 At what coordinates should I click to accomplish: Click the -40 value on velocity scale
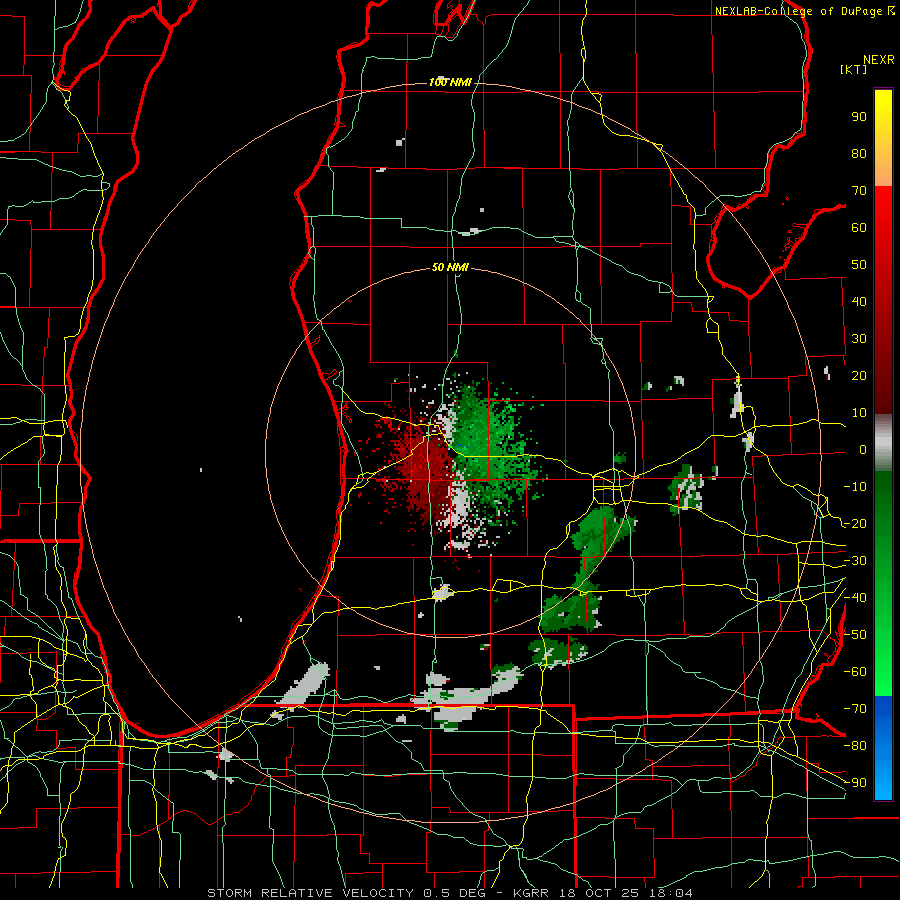855,598
